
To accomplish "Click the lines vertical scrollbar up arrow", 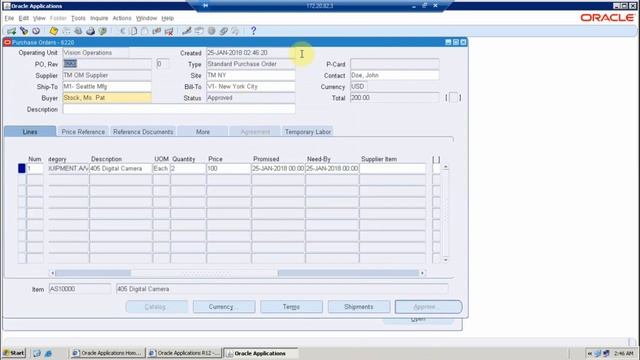I will pos(445,167).
